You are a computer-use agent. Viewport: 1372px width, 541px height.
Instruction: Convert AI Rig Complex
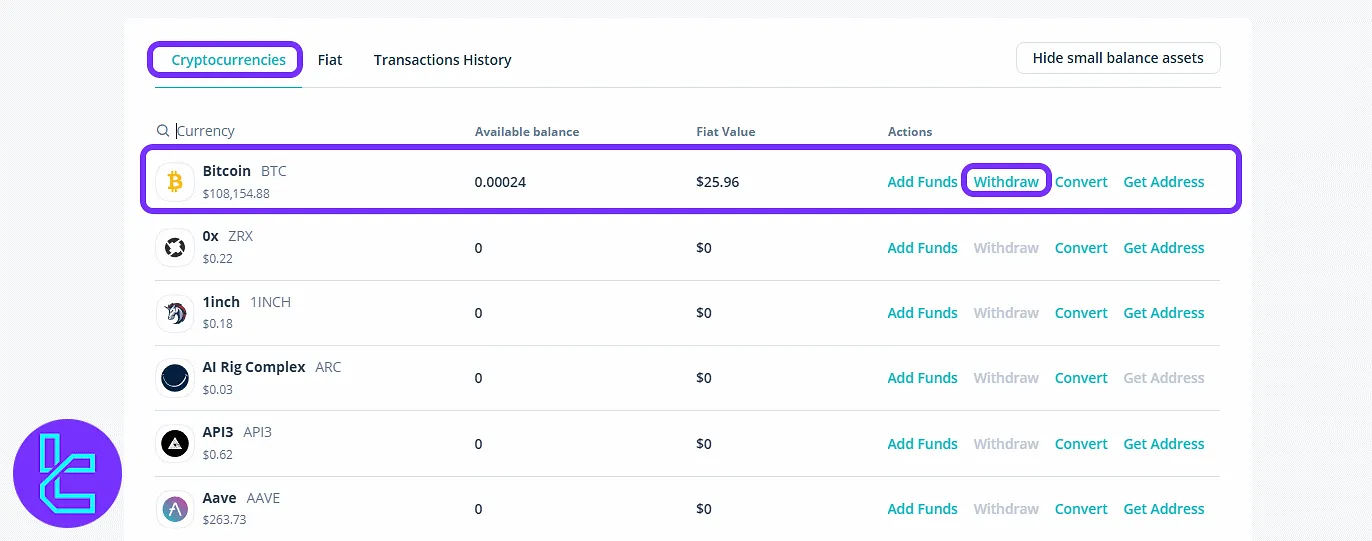tap(1081, 378)
